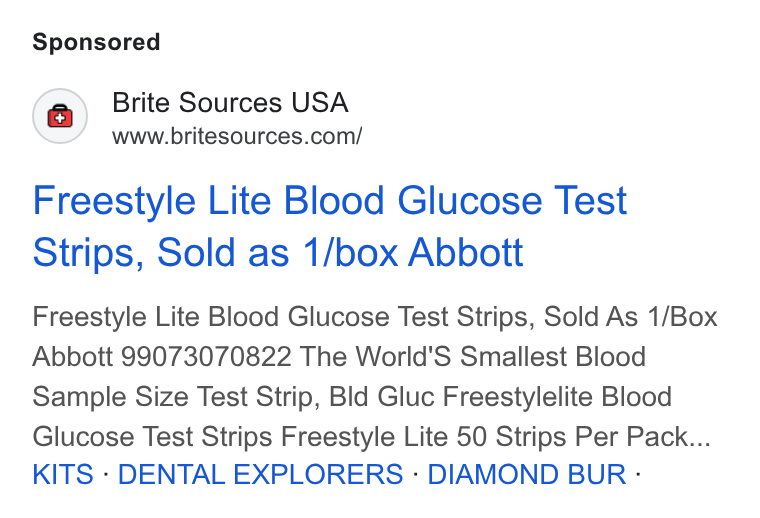Click "Sample Size Test Strip" description text
The width and height of the screenshot is (760, 518).
point(175,396)
